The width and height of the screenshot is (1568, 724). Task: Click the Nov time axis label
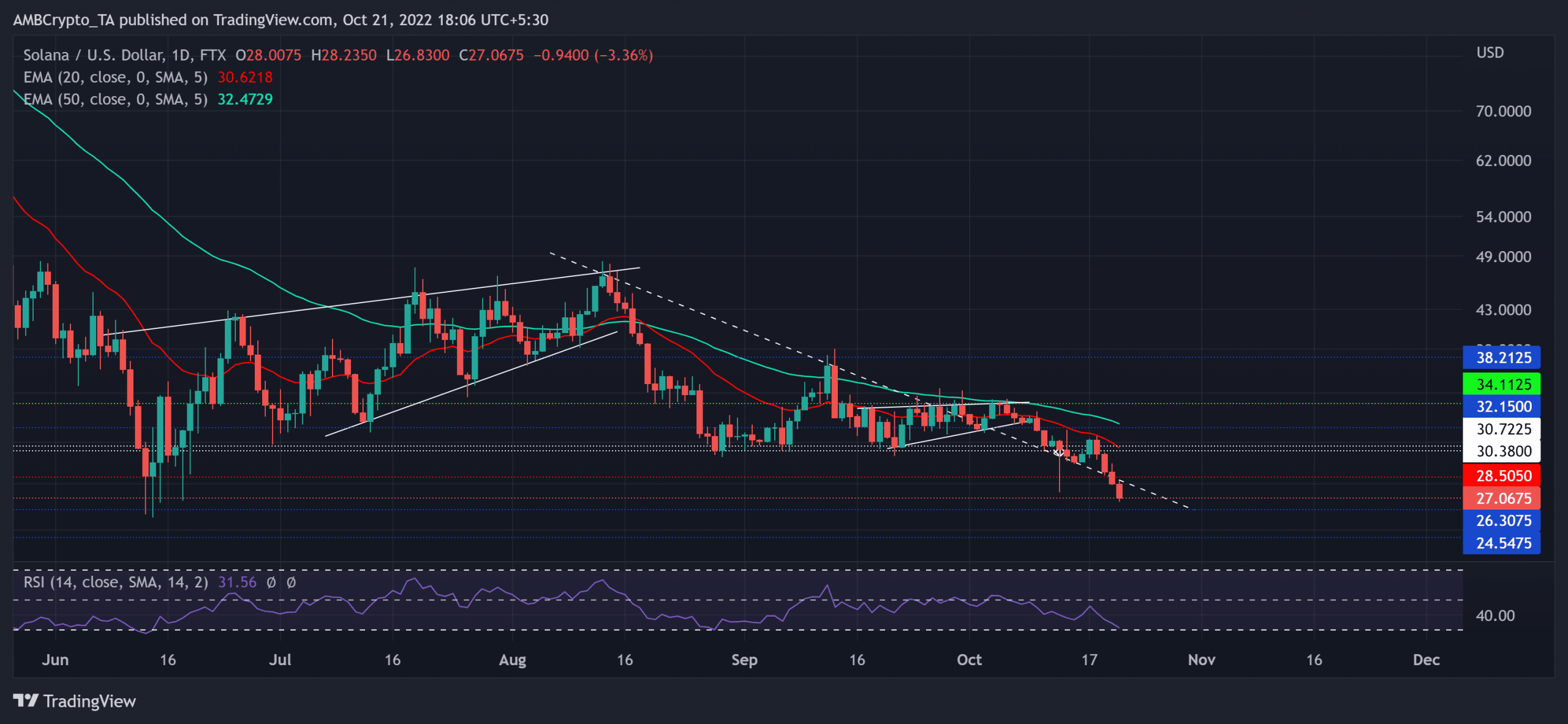1201,660
